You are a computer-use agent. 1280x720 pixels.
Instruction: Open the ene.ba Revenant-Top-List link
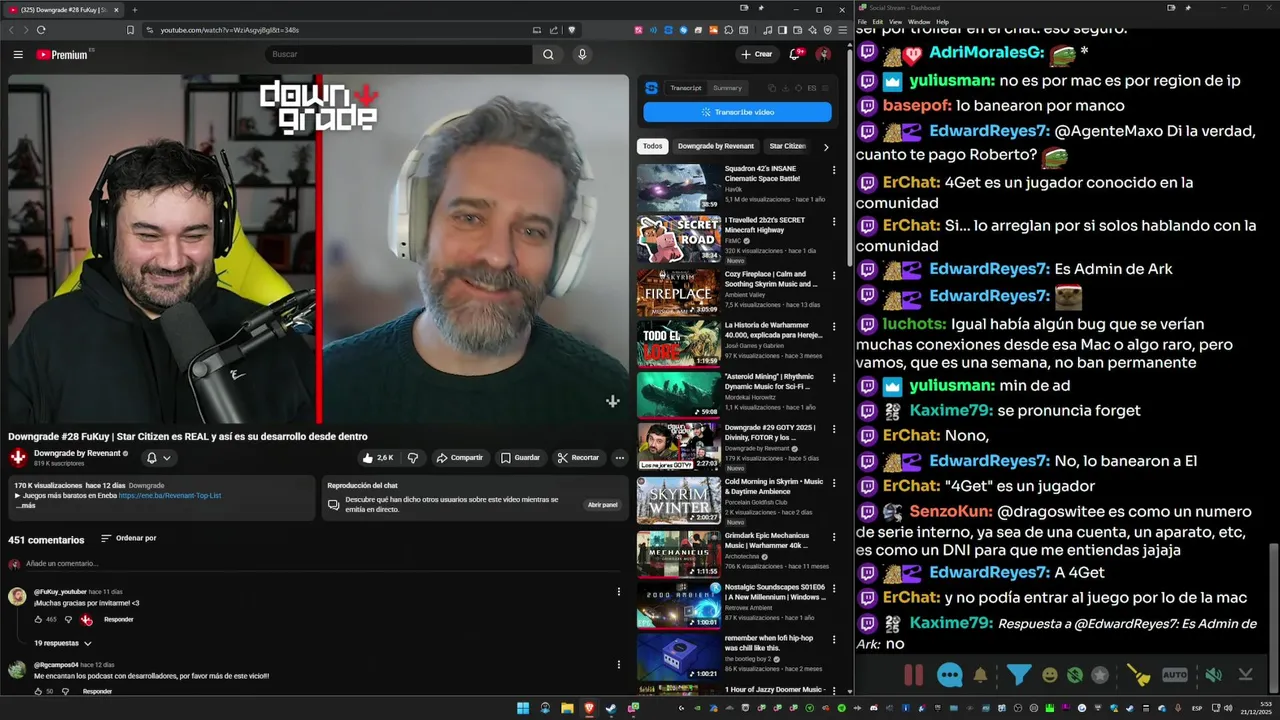(x=170, y=495)
